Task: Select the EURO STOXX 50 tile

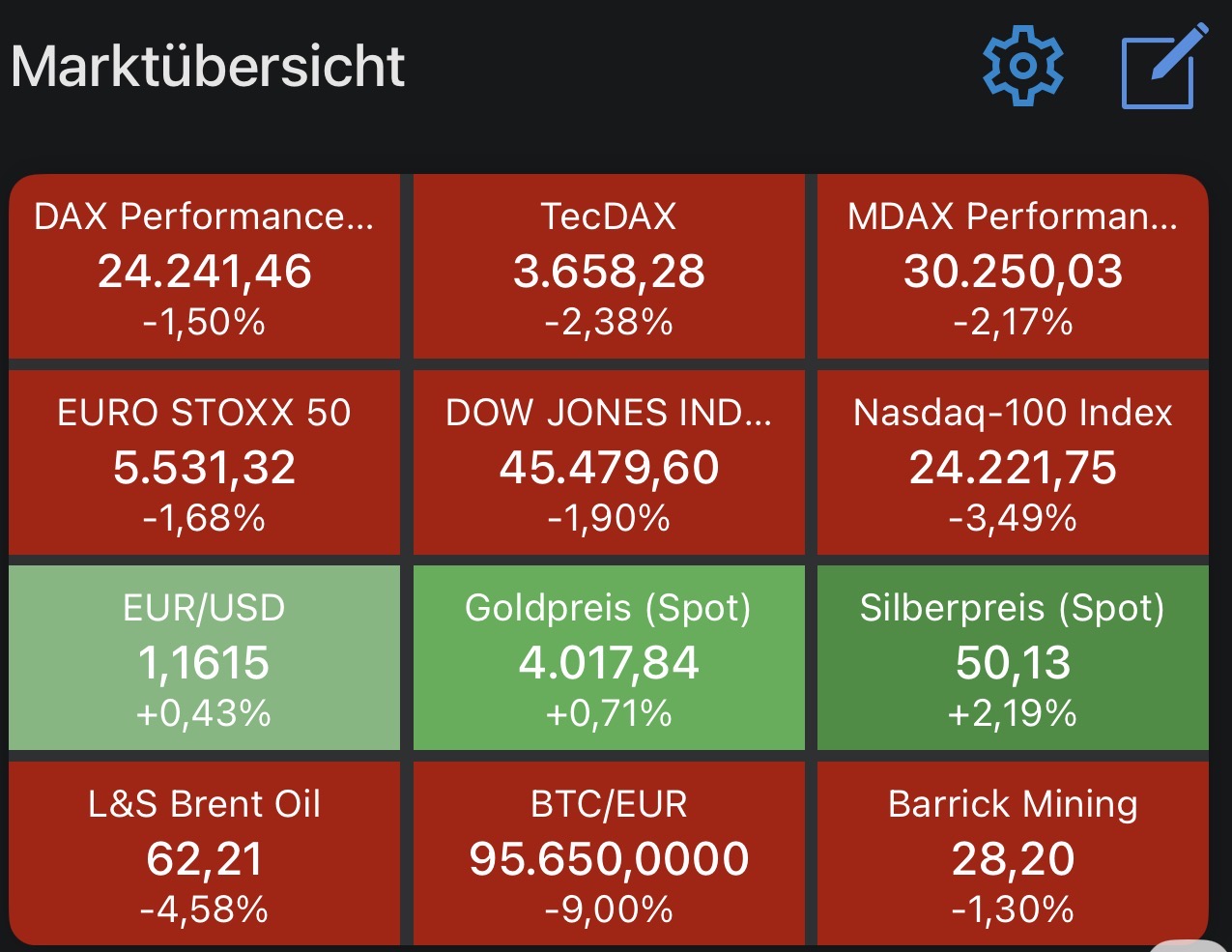Action: (204, 463)
